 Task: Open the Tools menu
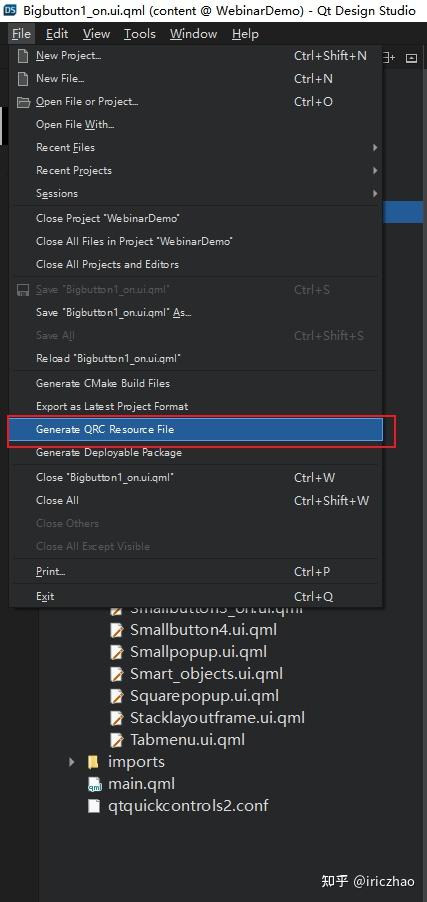[140, 34]
